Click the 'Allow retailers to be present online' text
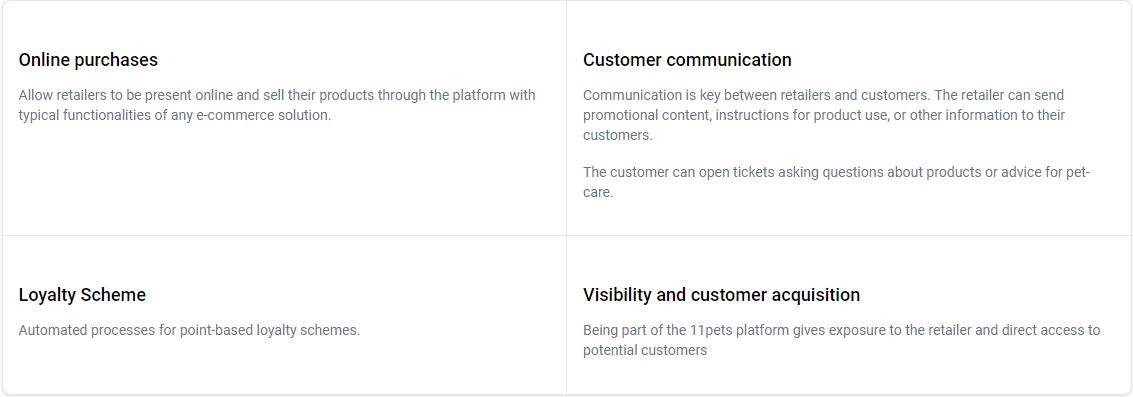Viewport: 1133px width, 397px height. [116, 95]
